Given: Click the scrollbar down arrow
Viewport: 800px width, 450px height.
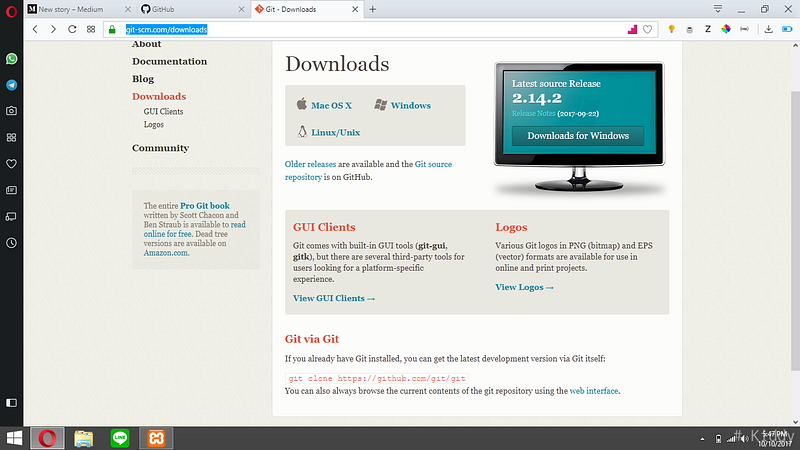Looking at the screenshot, I should (795, 422).
